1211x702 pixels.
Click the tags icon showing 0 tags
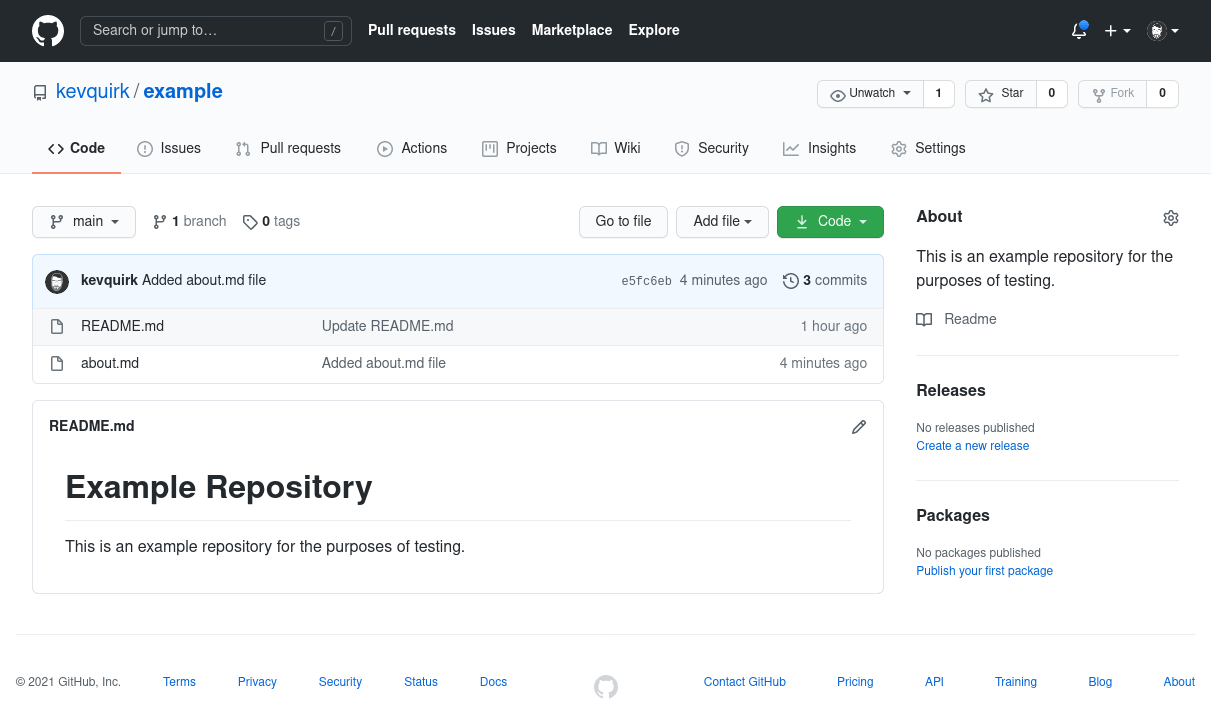pos(251,221)
